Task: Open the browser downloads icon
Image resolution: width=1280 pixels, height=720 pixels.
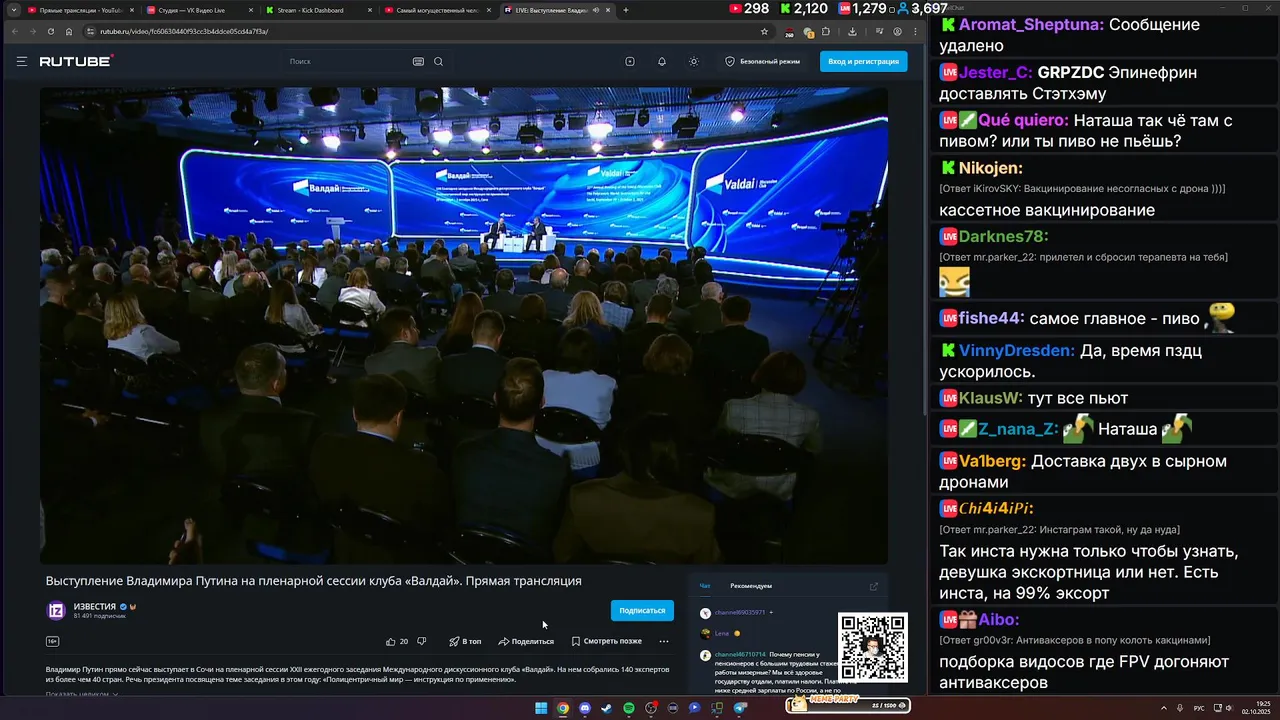Action: 852,31
